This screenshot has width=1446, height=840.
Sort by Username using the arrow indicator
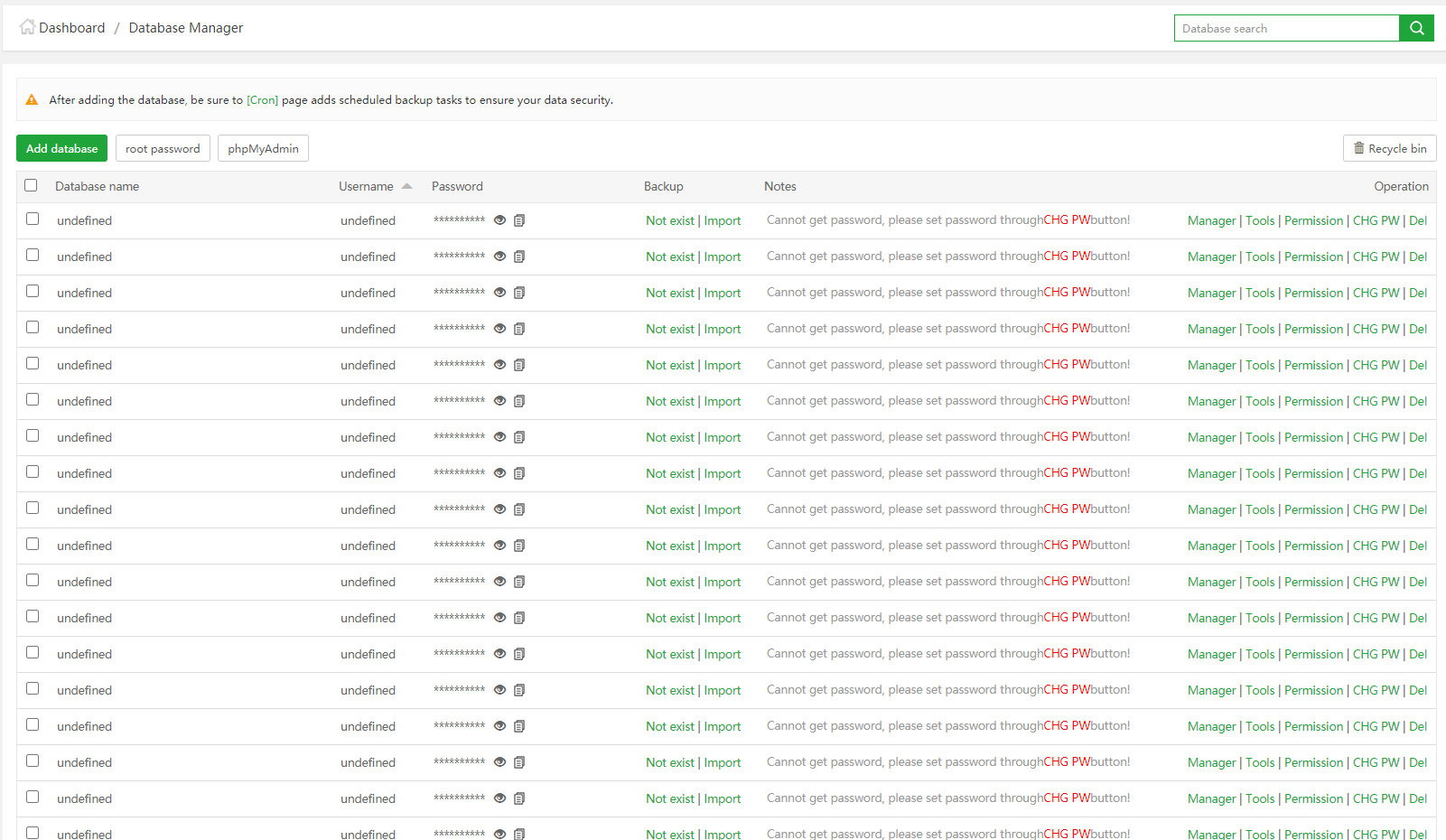406,186
